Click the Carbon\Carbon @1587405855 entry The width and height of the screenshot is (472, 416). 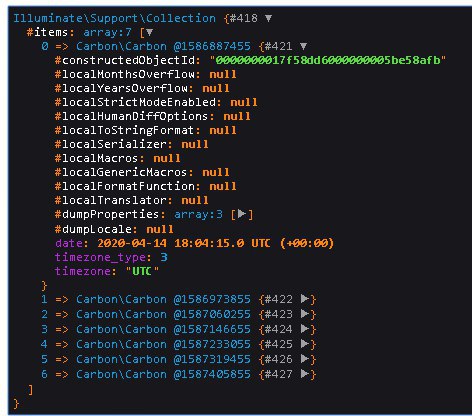tap(163, 374)
